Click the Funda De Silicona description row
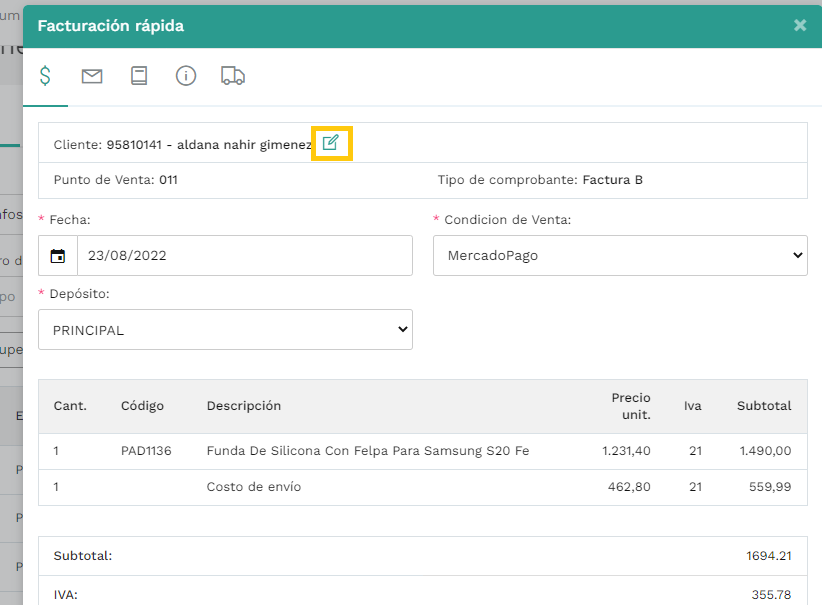 pos(423,451)
